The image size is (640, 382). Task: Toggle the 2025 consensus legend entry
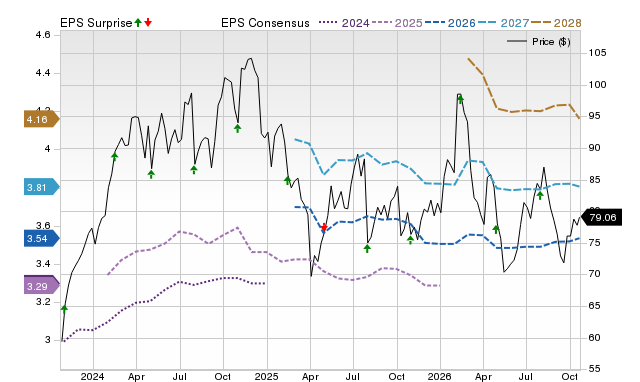click(x=397, y=23)
